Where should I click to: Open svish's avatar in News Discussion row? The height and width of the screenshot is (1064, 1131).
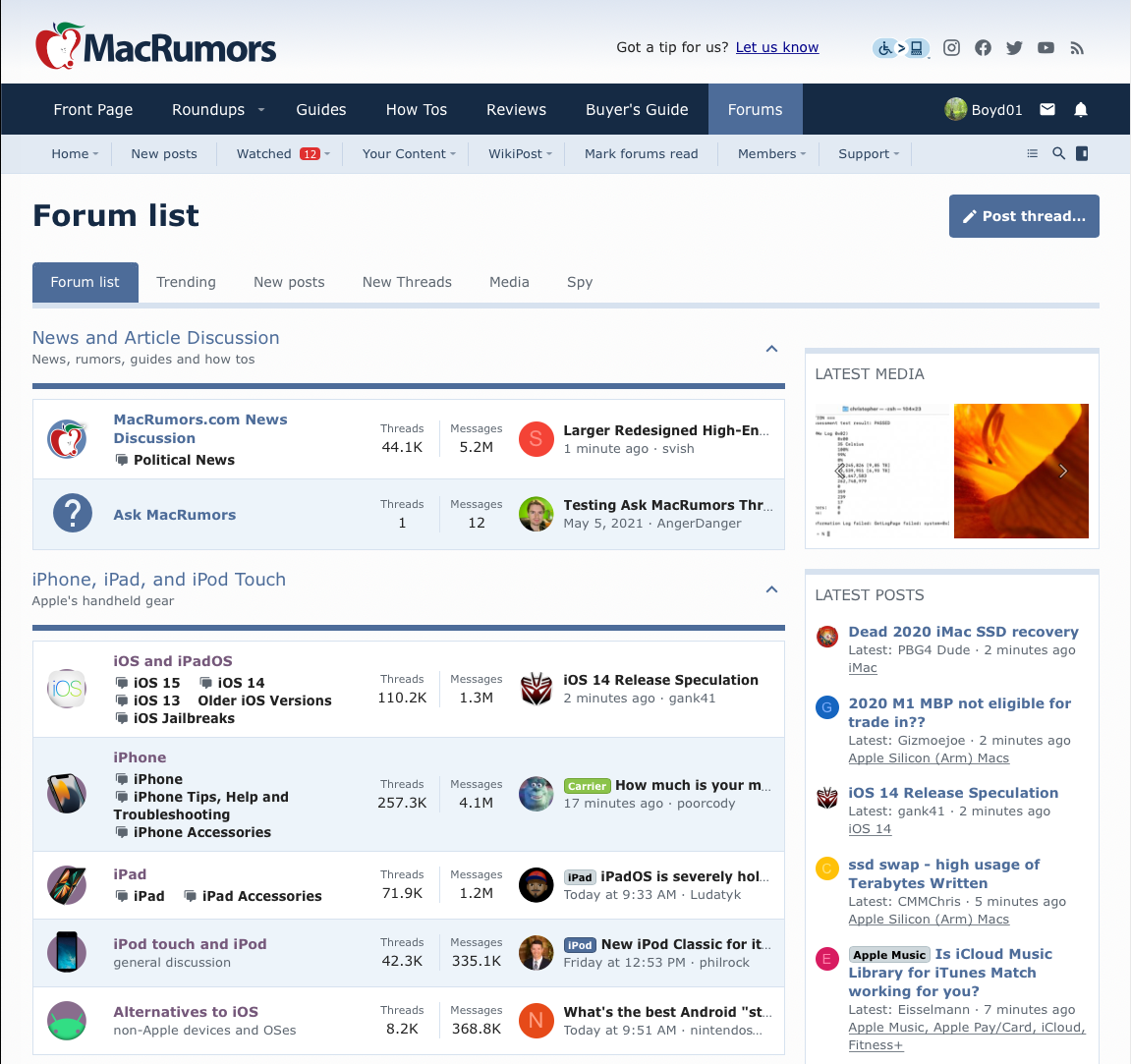point(536,438)
